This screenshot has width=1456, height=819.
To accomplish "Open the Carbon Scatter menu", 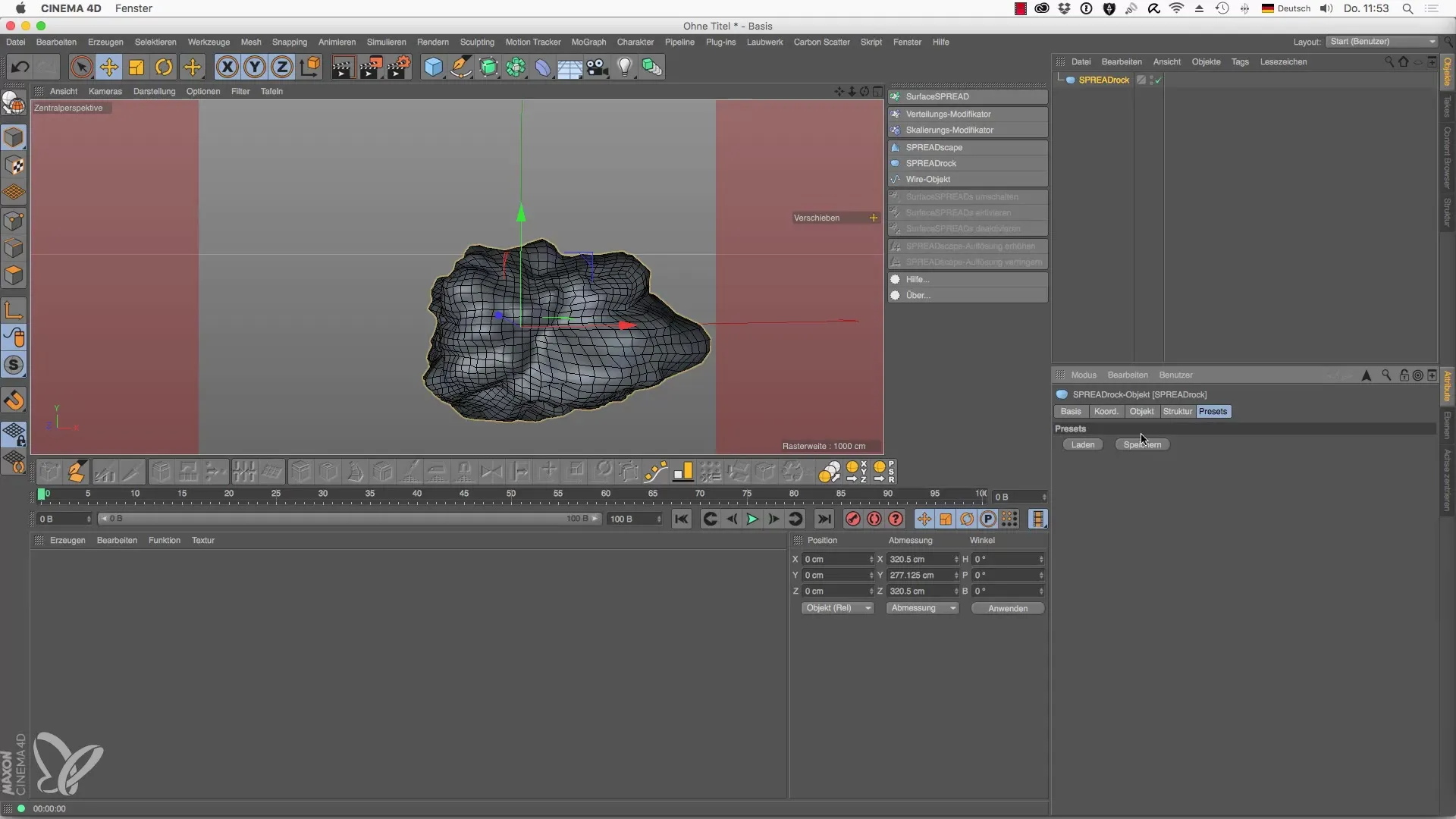I will pyautogui.click(x=821, y=42).
